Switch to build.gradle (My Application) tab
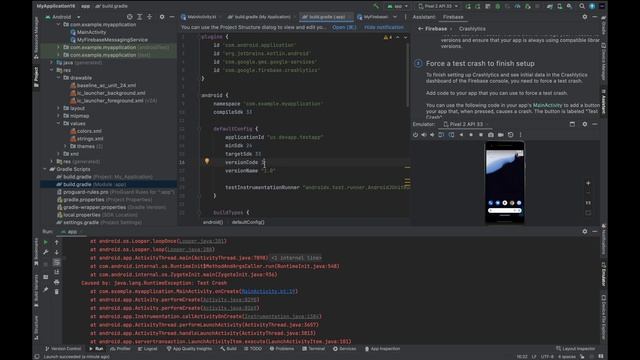Image resolution: width=640 pixels, height=360 pixels. (261, 17)
